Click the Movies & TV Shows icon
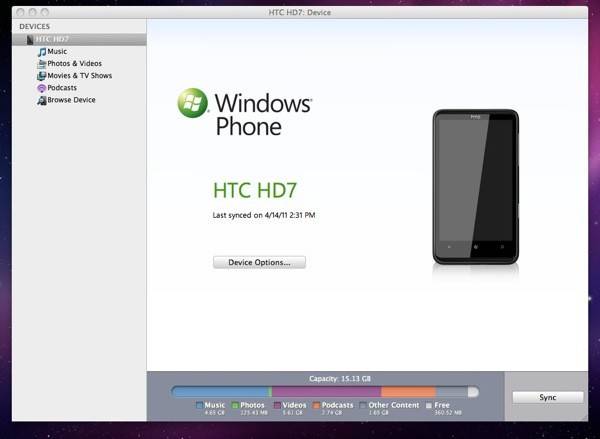Screen dimensions: 600x439 41,76
